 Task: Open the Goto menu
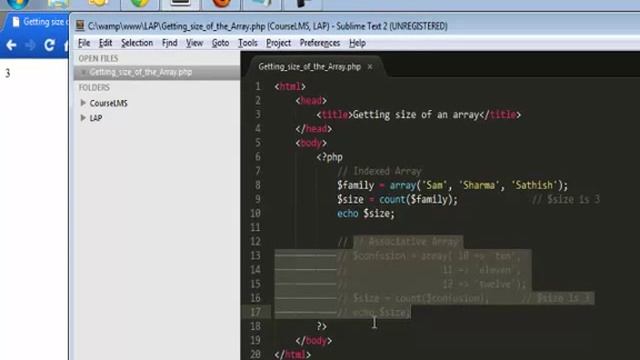[220, 43]
